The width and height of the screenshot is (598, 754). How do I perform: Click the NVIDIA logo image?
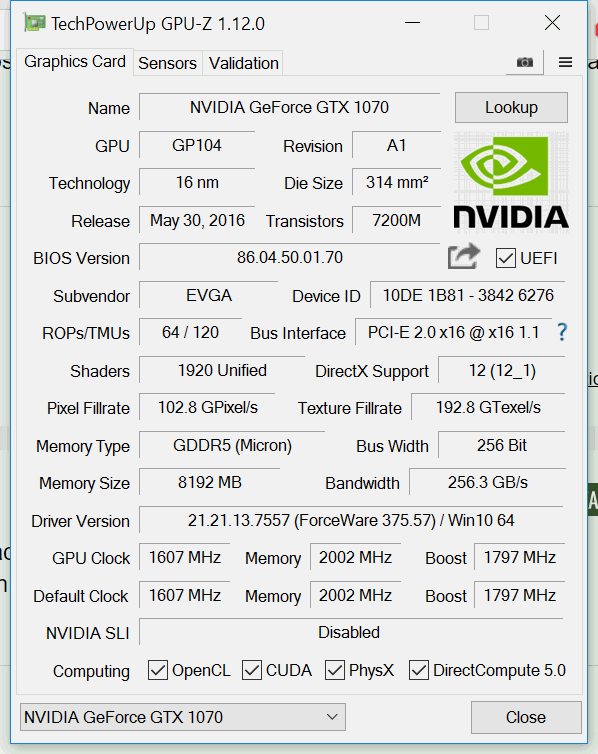tap(511, 182)
